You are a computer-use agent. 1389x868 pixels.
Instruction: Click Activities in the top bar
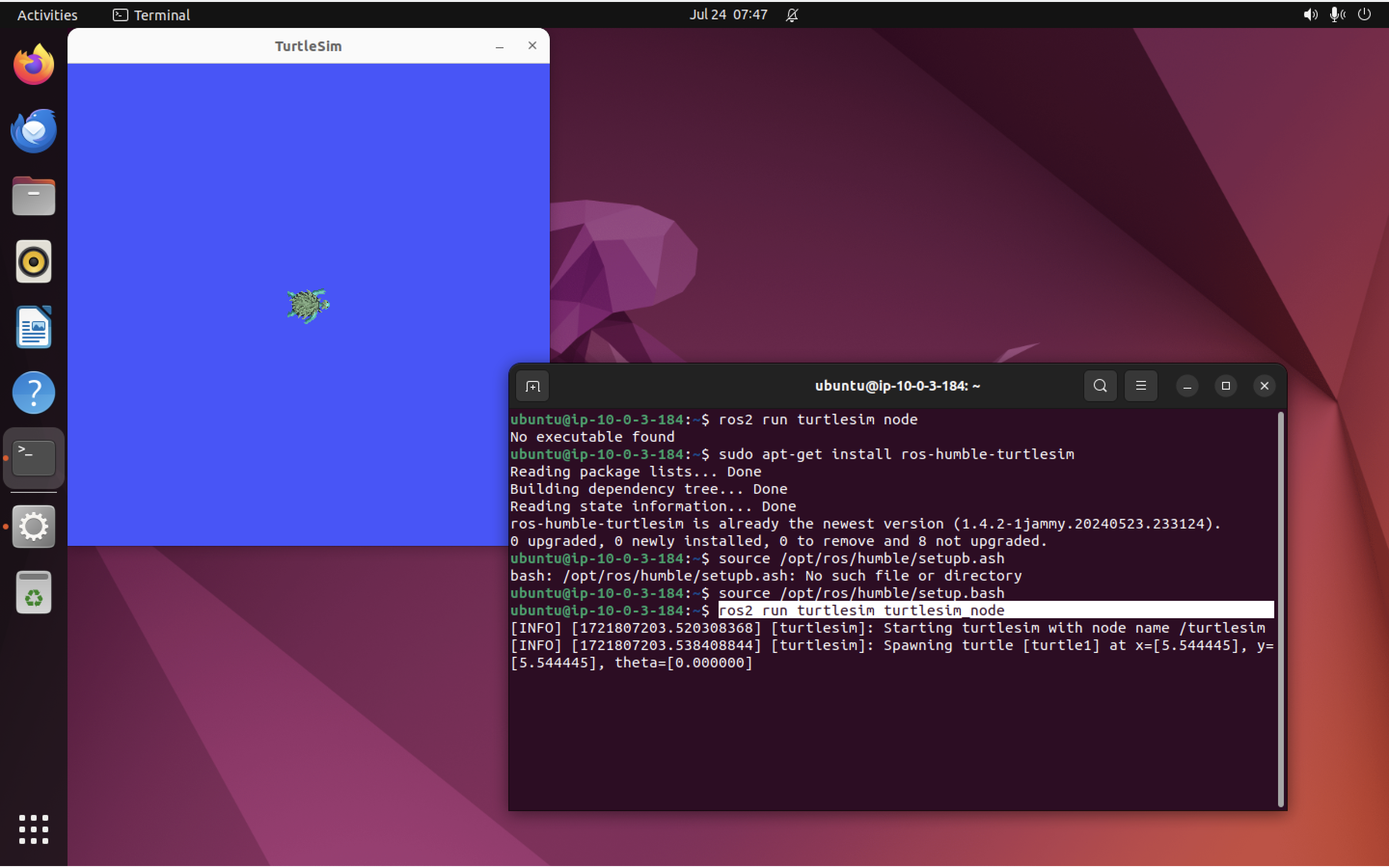coord(46,14)
